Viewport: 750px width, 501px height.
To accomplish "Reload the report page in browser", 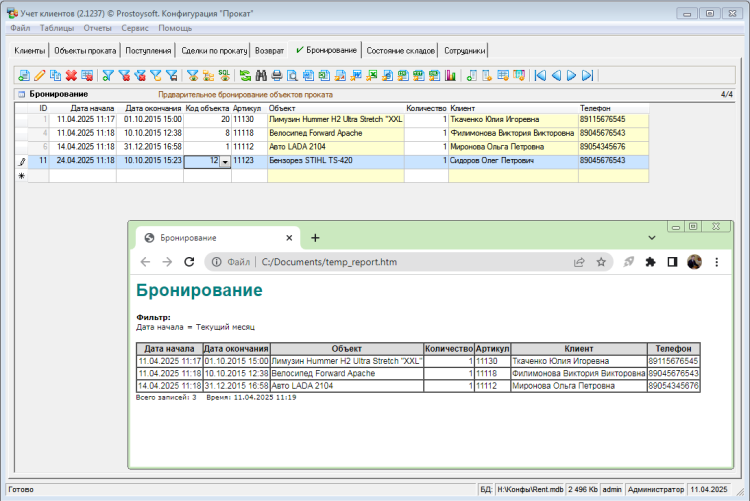I will (188, 262).
